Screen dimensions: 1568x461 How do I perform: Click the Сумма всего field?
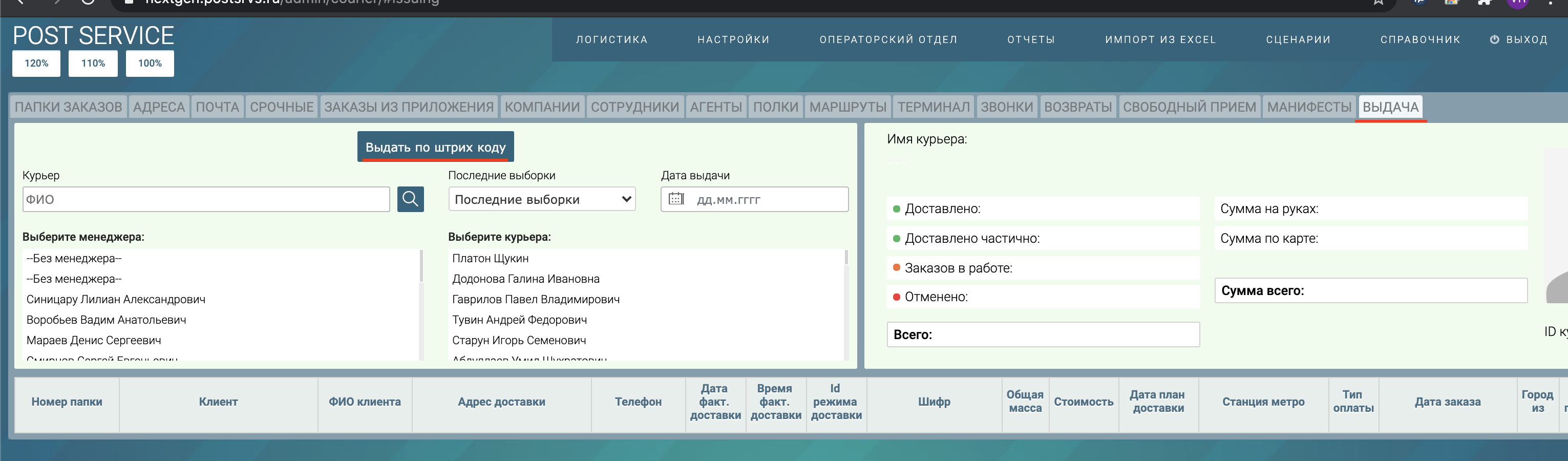point(1371,290)
